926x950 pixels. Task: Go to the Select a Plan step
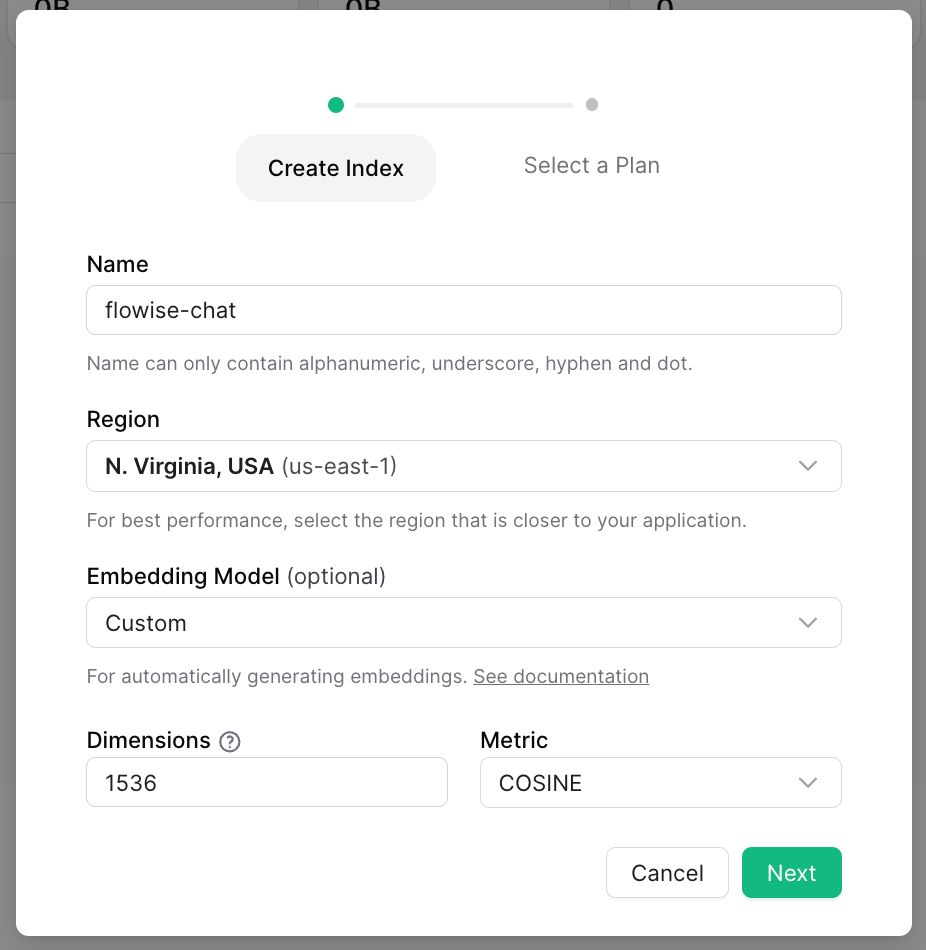point(592,166)
